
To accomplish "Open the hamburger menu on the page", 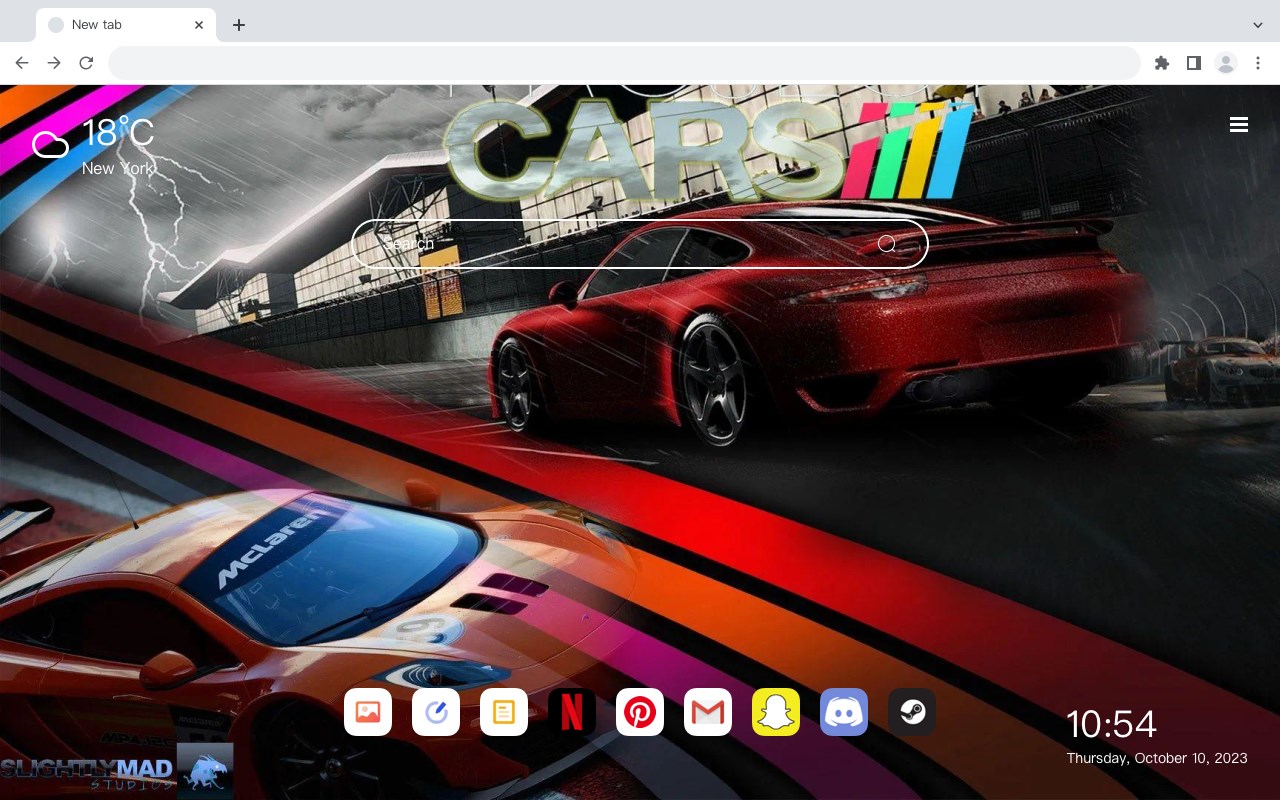I will (x=1239, y=125).
